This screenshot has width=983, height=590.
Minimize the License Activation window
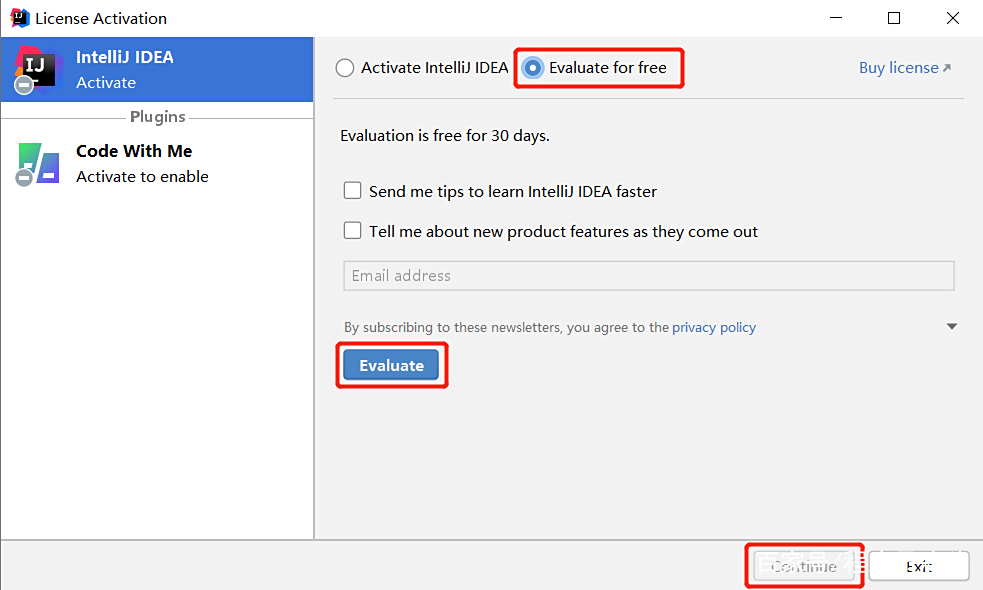[x=838, y=18]
